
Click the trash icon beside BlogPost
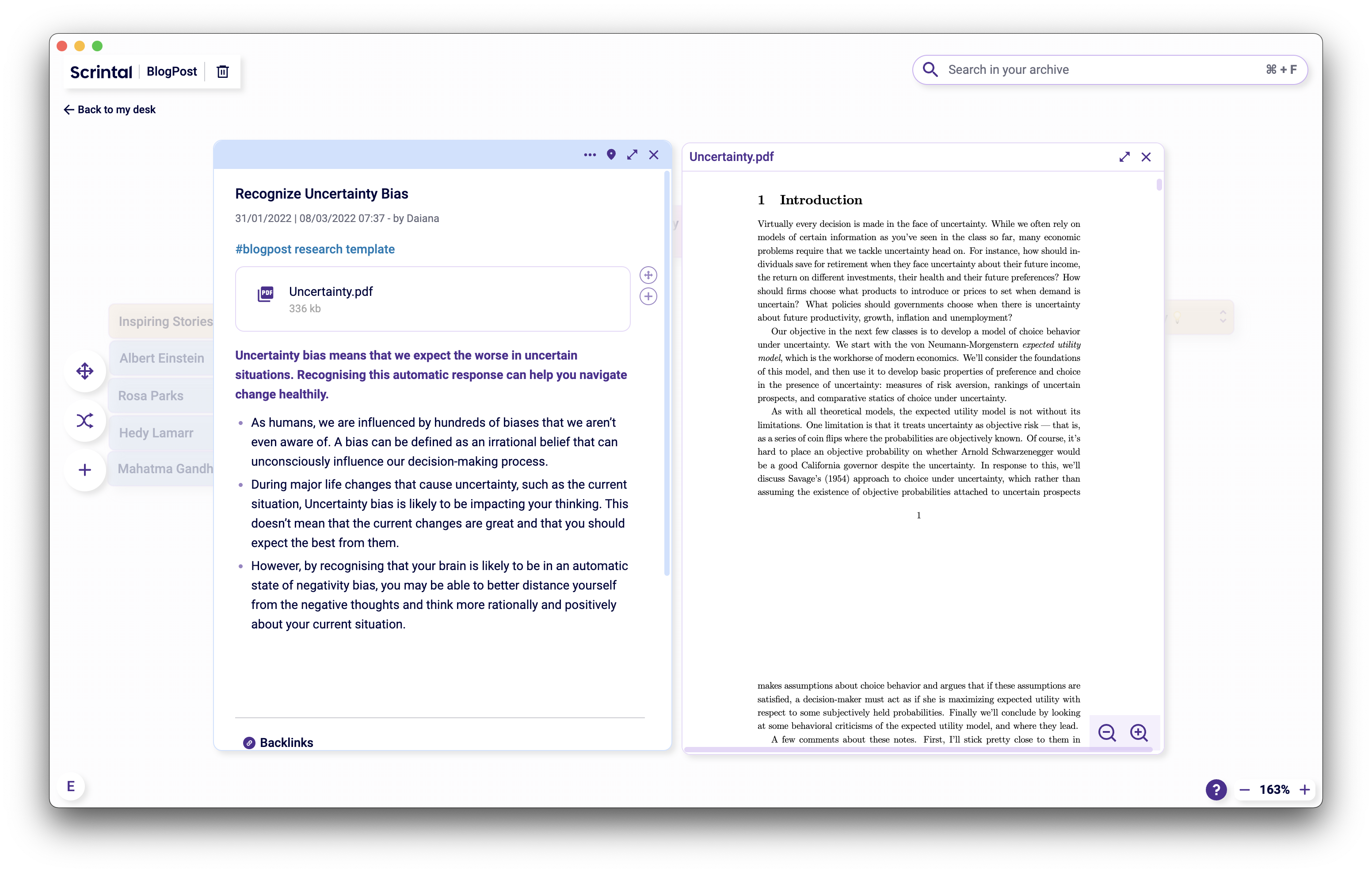(223, 71)
